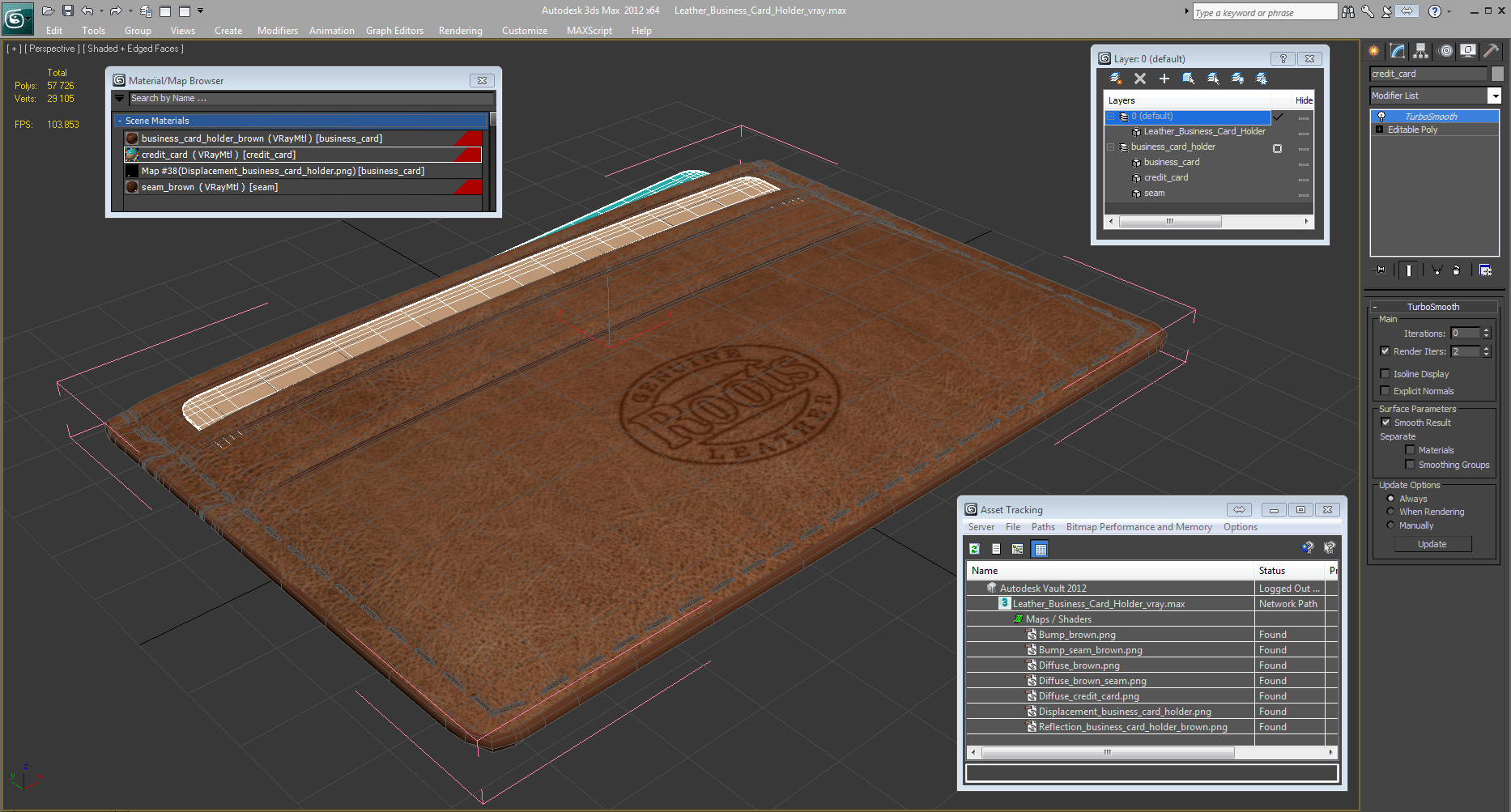Open the Display command panel tab
Screen dimensions: 1511x812
click(x=1468, y=51)
